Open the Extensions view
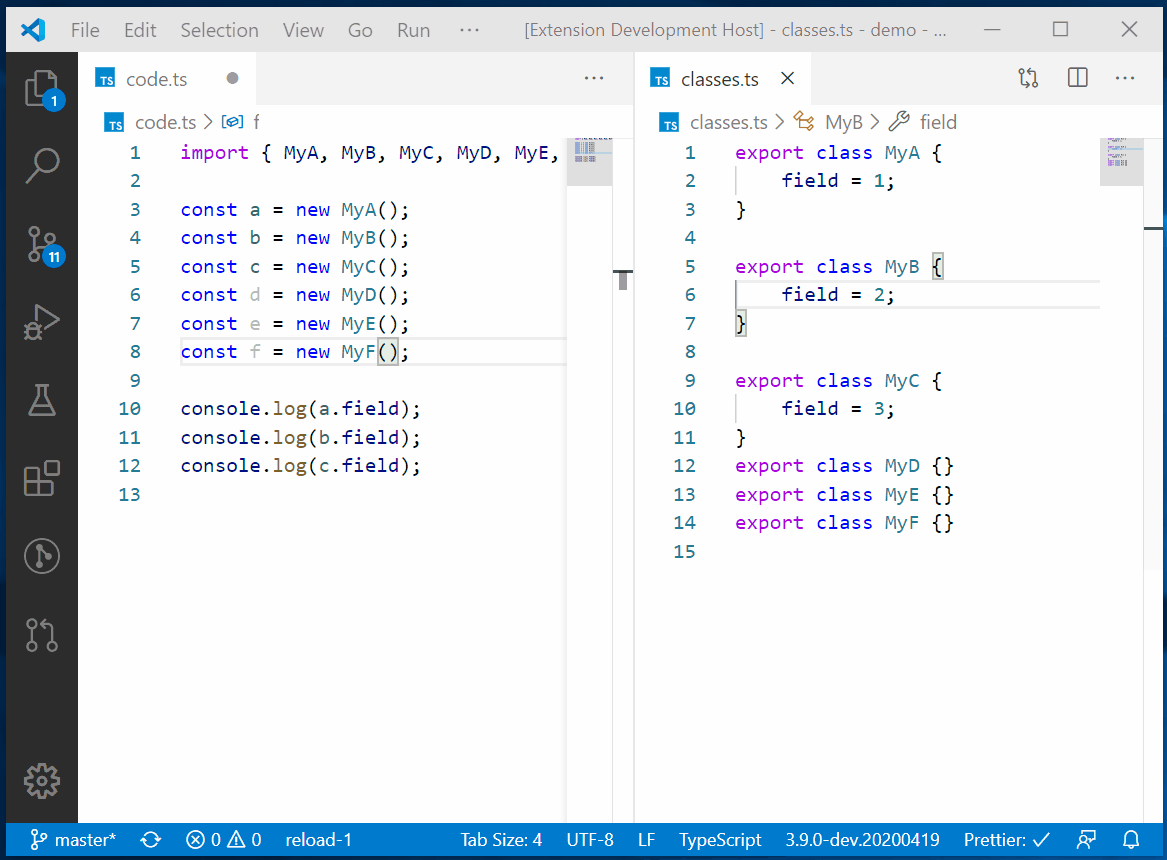 (42, 478)
